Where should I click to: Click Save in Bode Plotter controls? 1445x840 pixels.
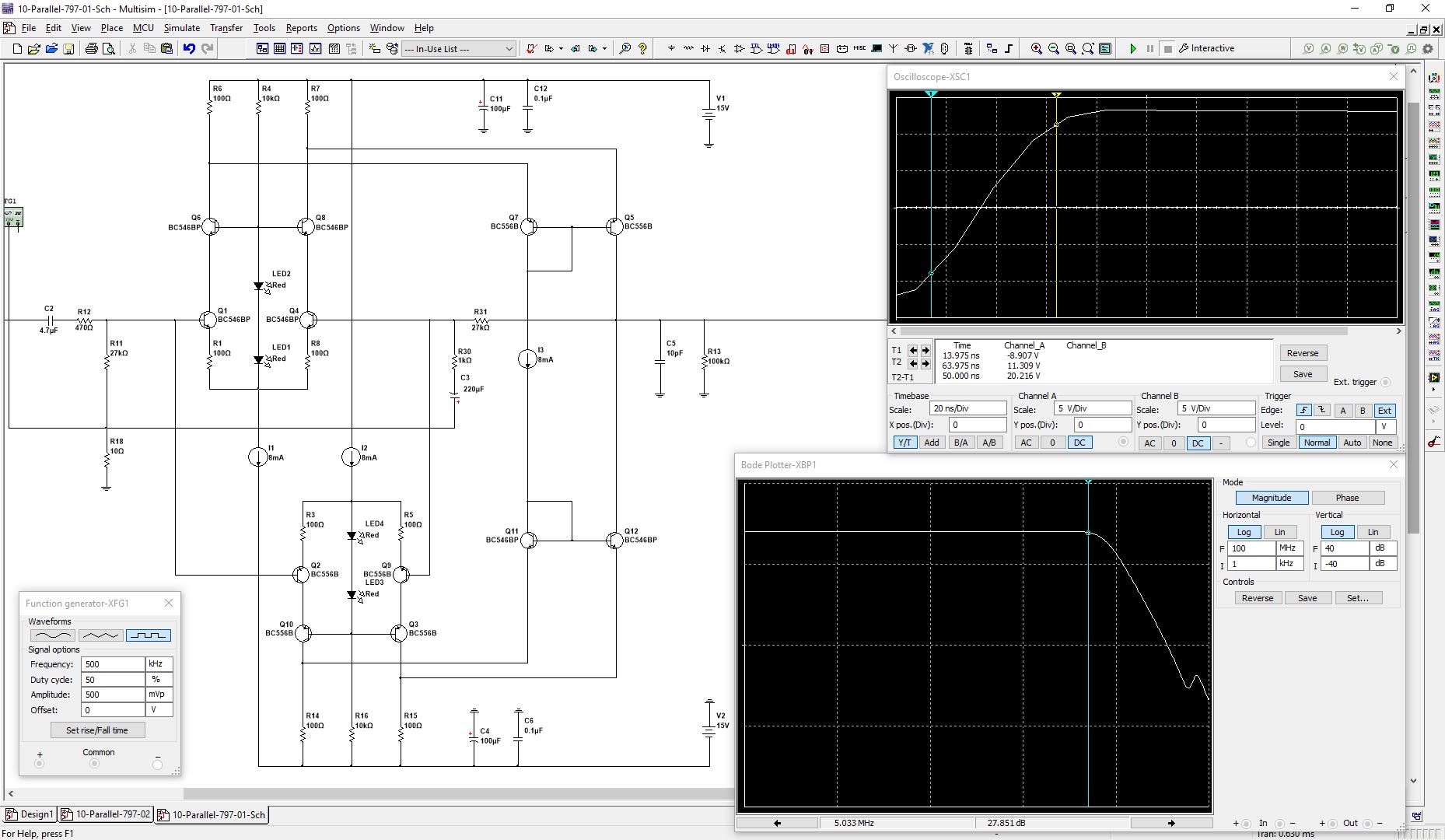[x=1307, y=598]
